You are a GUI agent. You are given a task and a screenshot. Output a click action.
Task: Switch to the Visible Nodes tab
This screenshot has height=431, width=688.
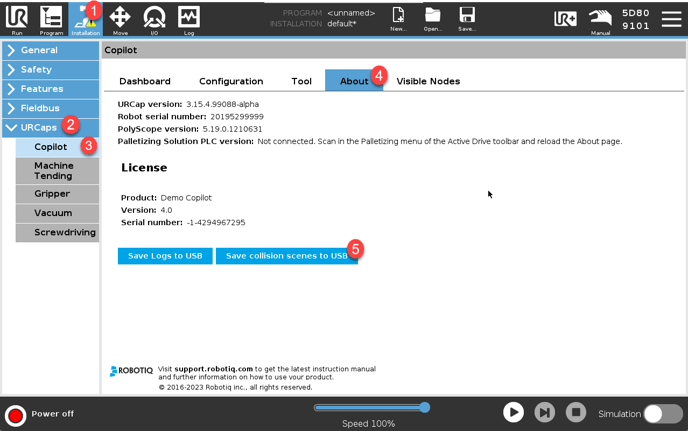[428, 81]
